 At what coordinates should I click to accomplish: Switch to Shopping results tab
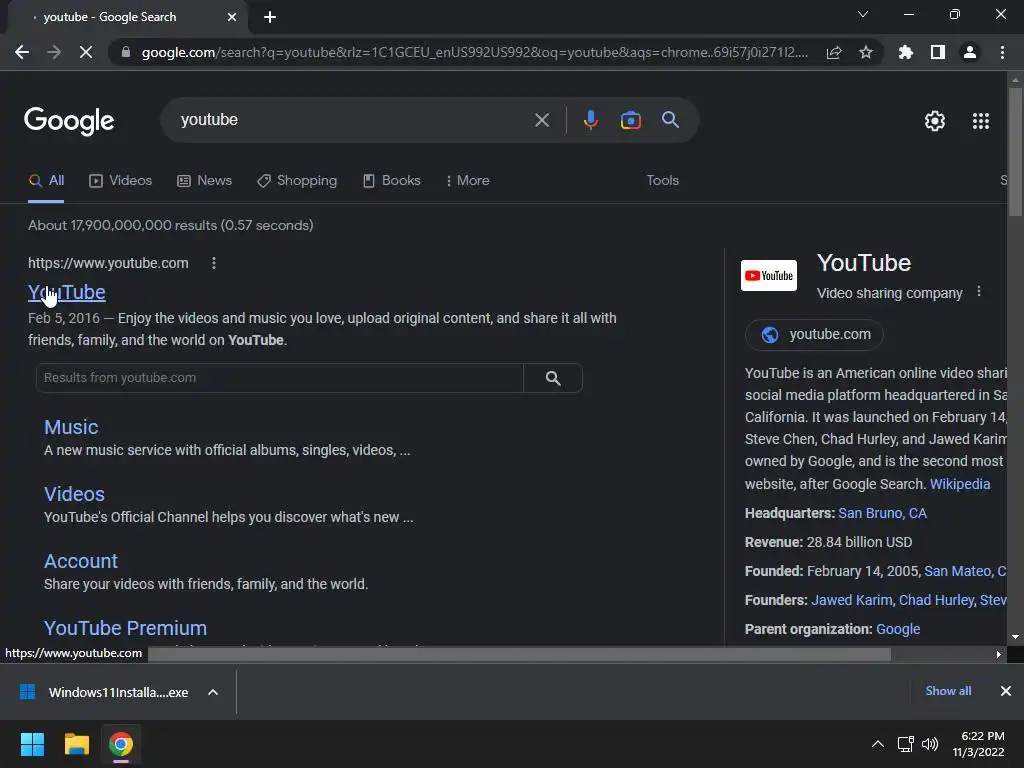[297, 181]
